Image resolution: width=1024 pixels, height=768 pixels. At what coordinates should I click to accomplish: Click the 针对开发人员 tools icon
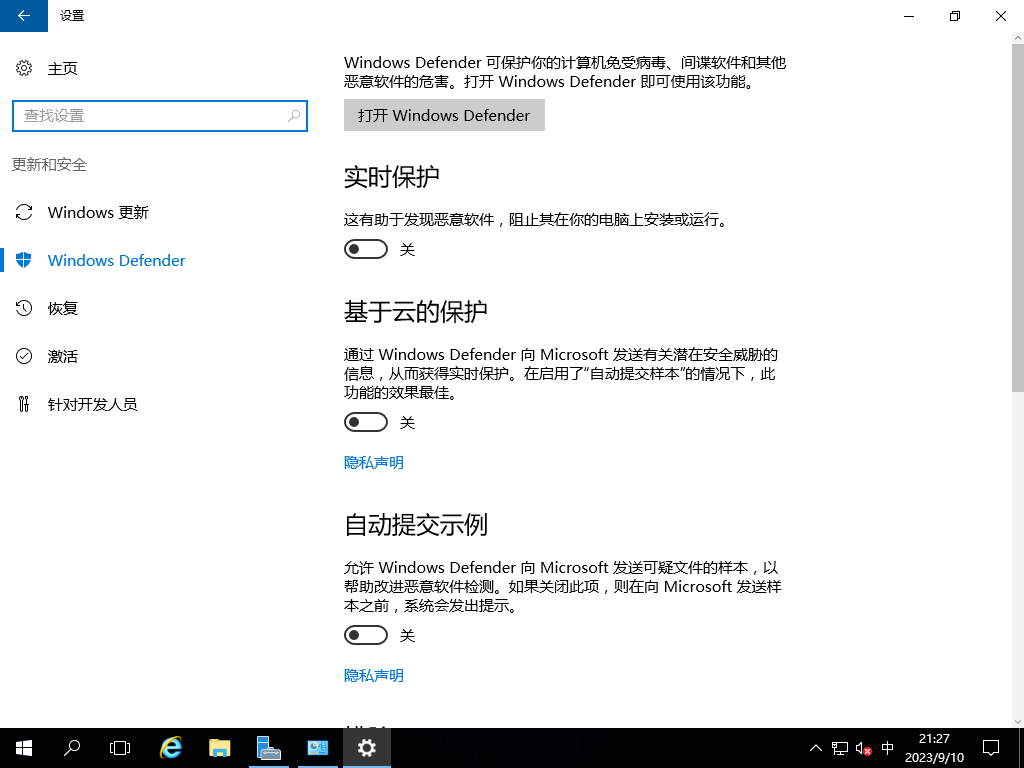click(24, 404)
